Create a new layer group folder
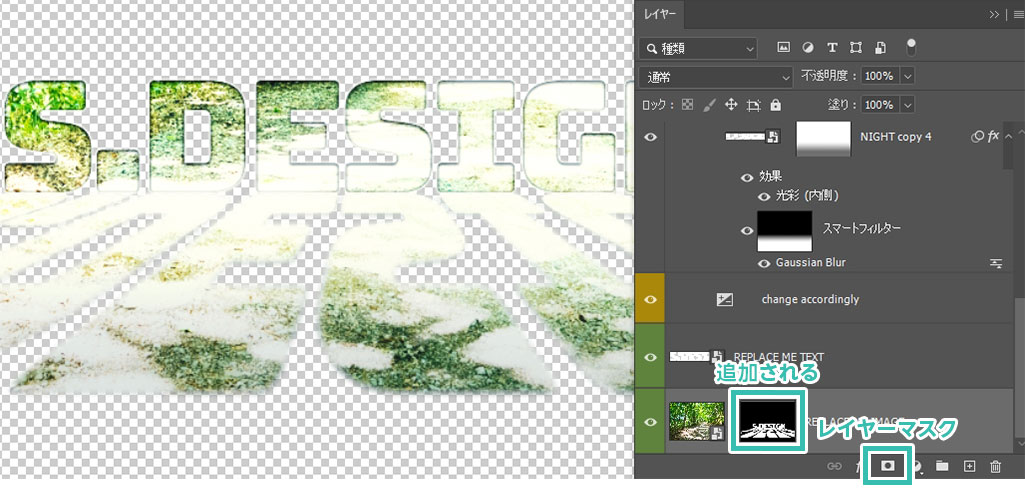Screen dimensions: 1025x489 pos(941,466)
